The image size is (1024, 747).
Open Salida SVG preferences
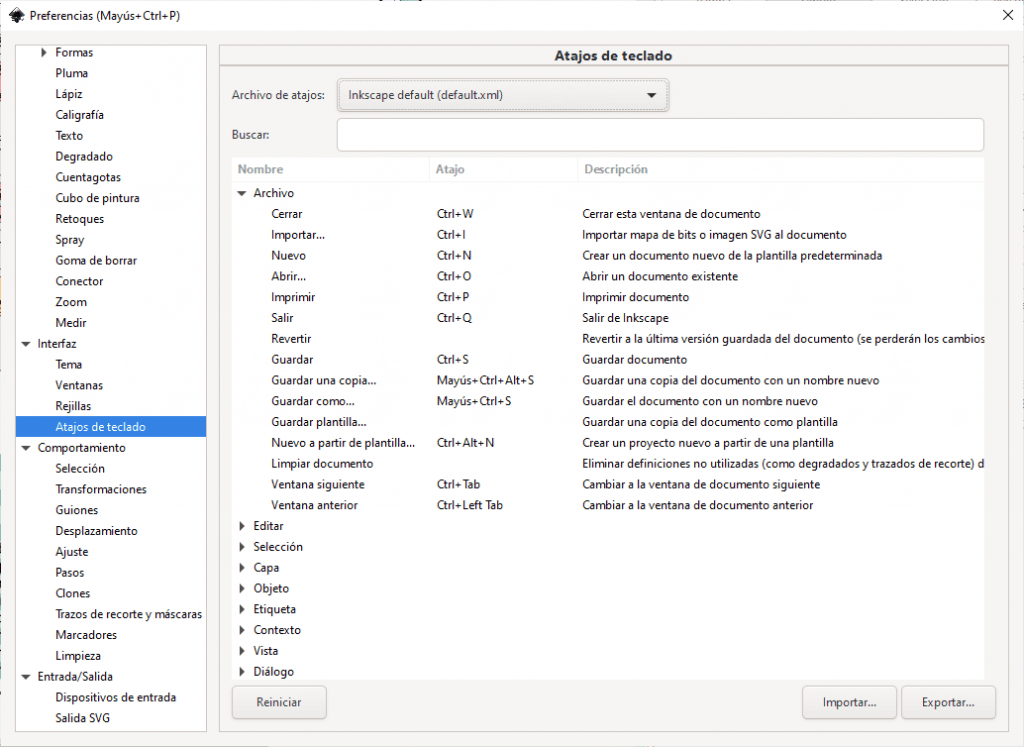[82, 718]
